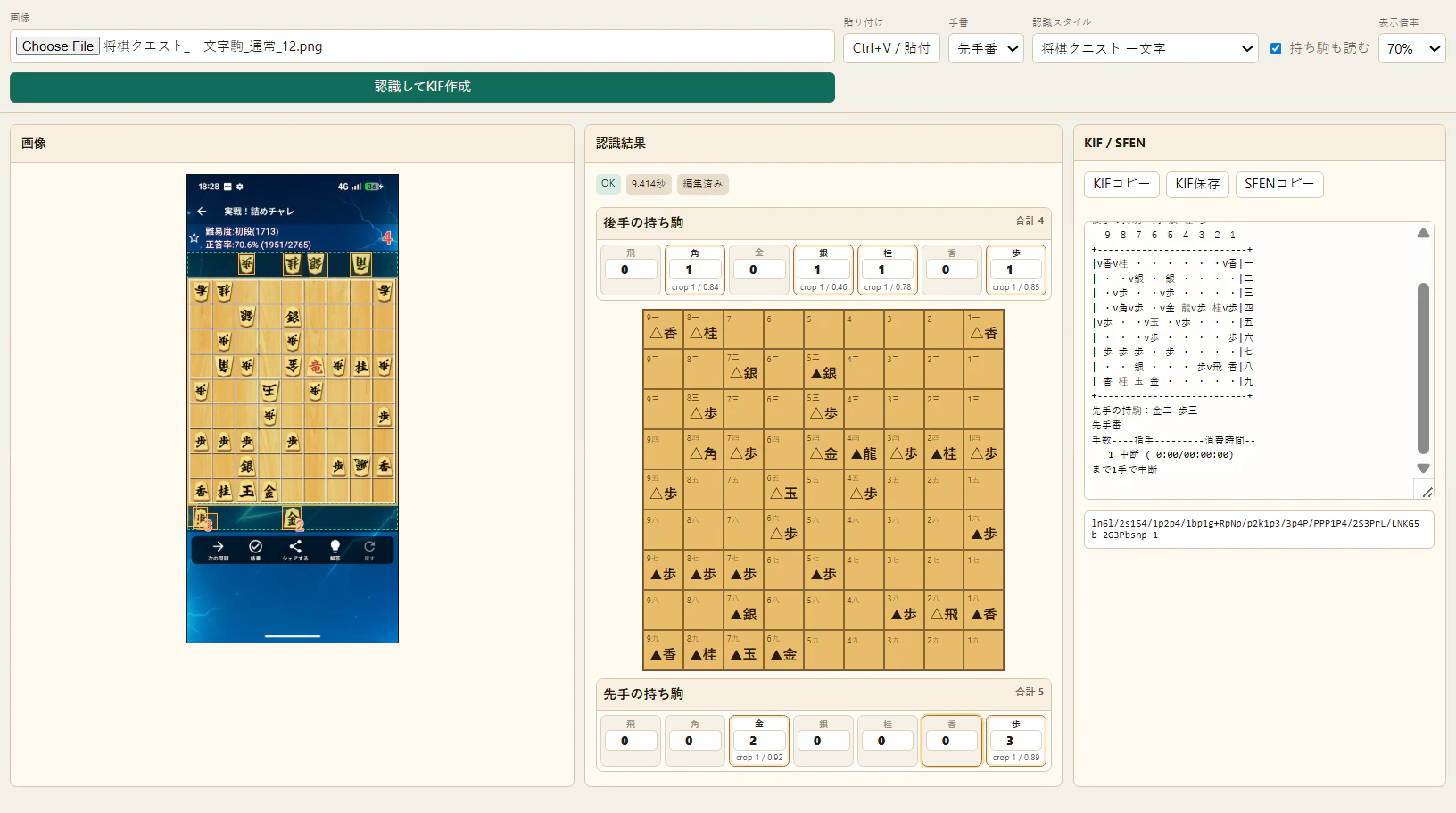Click the 後手 角 count field
Screen dimensions: 1456x813
[x=695, y=270]
